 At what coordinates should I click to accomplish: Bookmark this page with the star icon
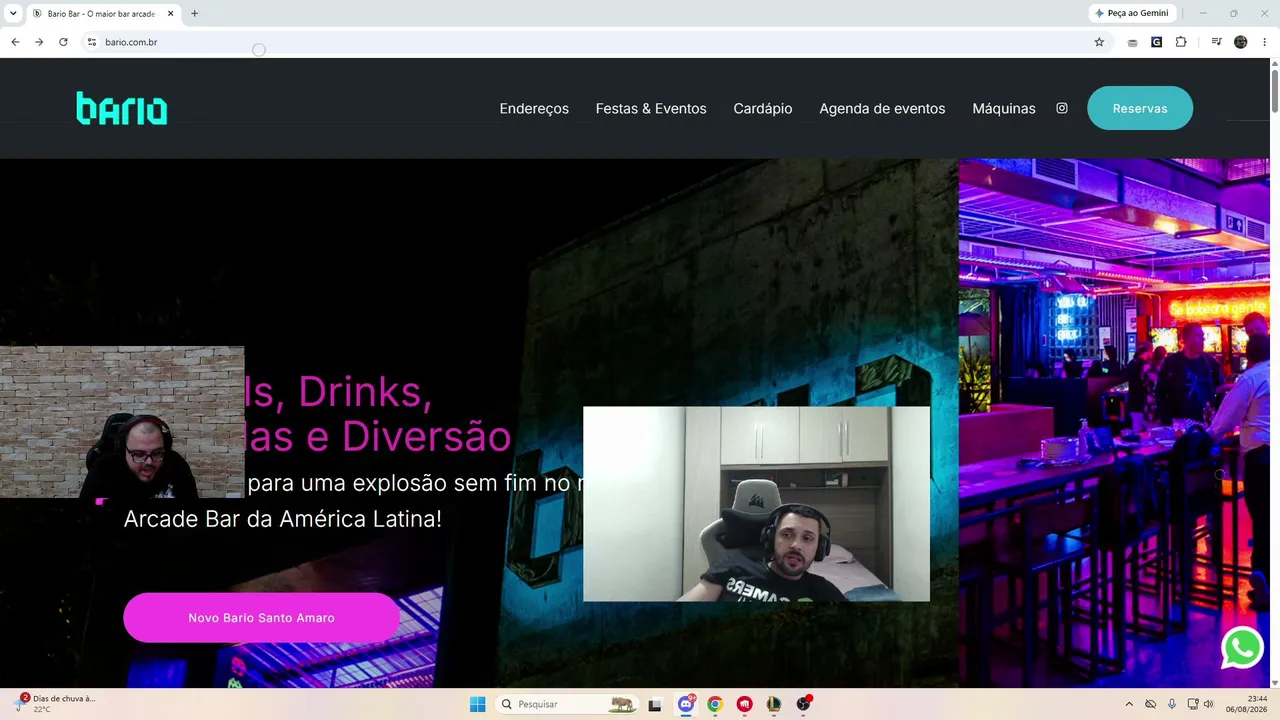click(x=1099, y=42)
